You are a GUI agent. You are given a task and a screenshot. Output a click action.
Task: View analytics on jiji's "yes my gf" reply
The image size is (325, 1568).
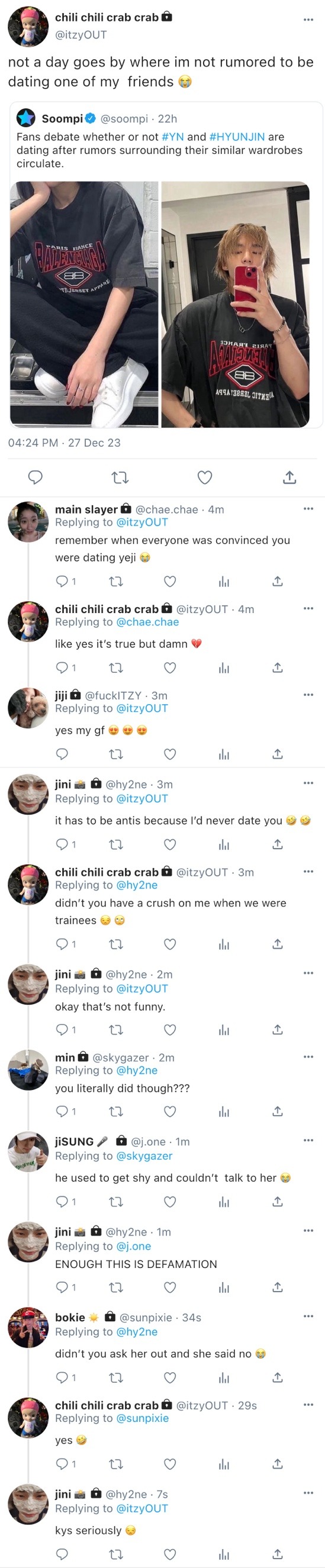pyautogui.click(x=224, y=754)
